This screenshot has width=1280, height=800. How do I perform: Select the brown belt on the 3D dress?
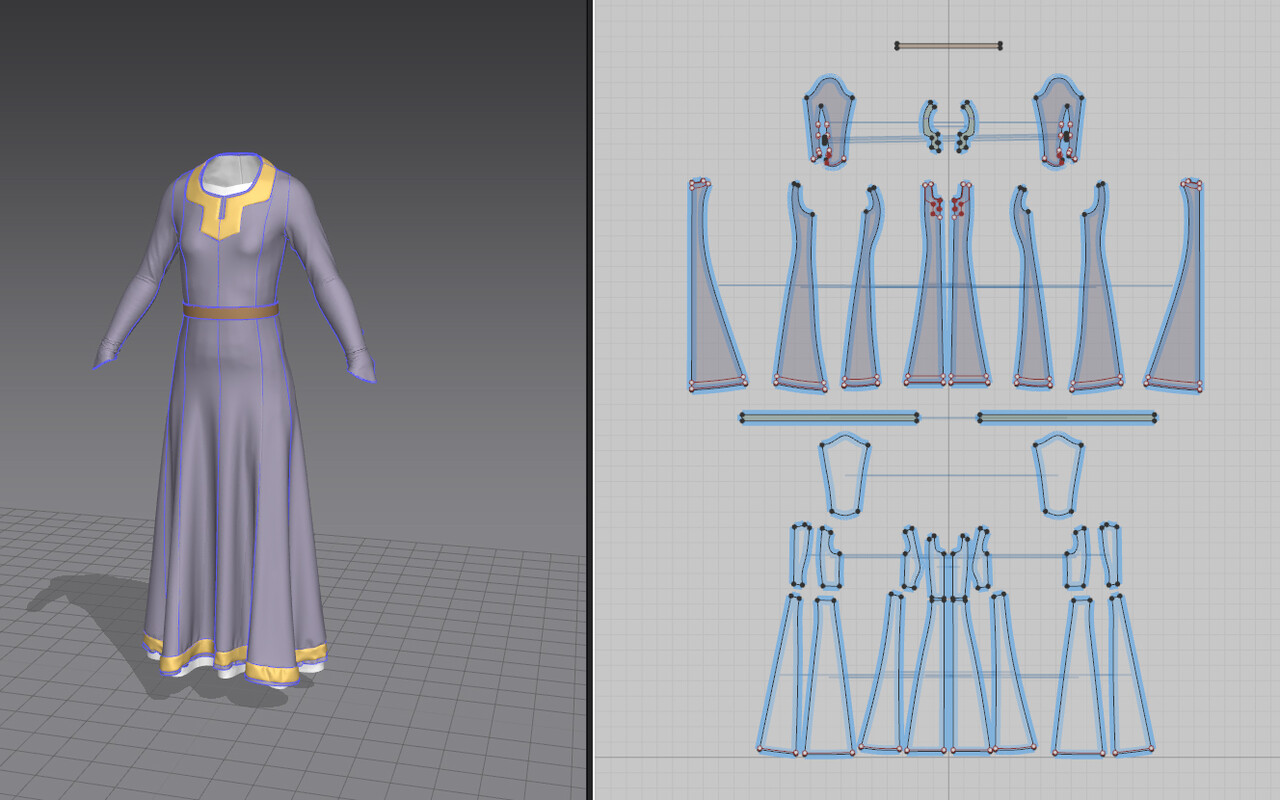click(x=230, y=313)
